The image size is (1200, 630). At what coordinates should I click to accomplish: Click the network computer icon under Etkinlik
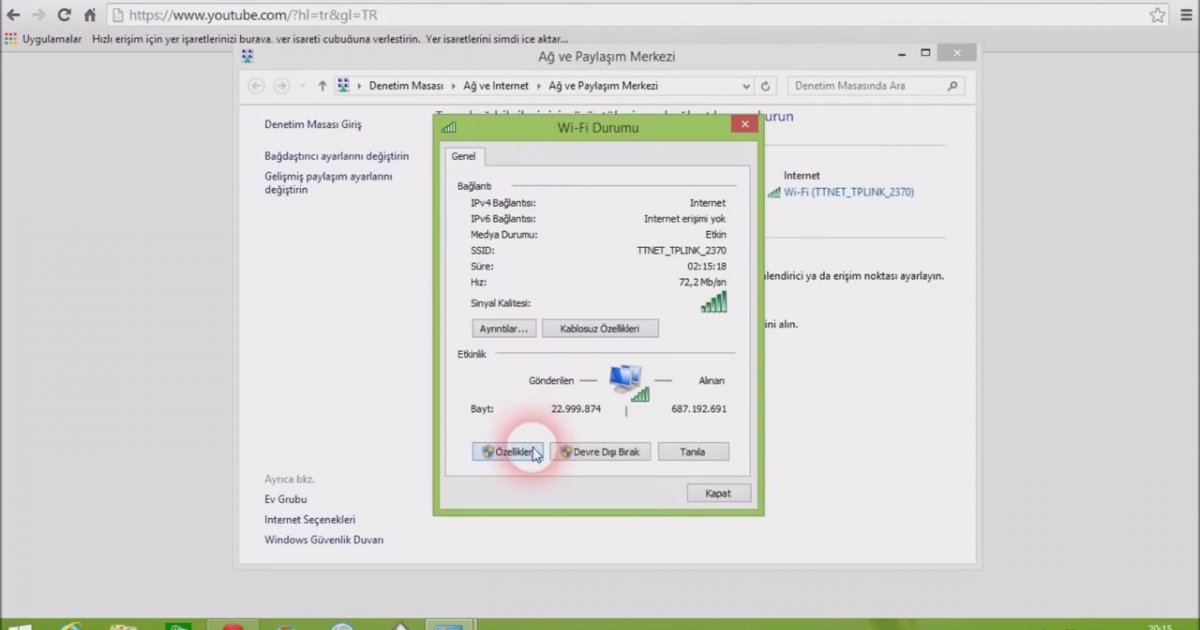click(x=628, y=383)
